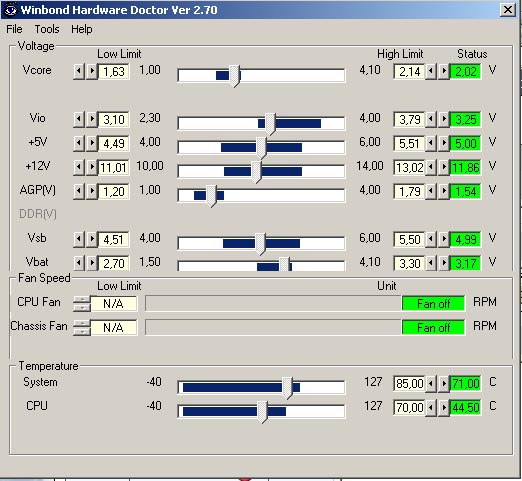Increase the Vcore low limit with the right arrow
This screenshot has width=522, height=481.
click(92, 71)
